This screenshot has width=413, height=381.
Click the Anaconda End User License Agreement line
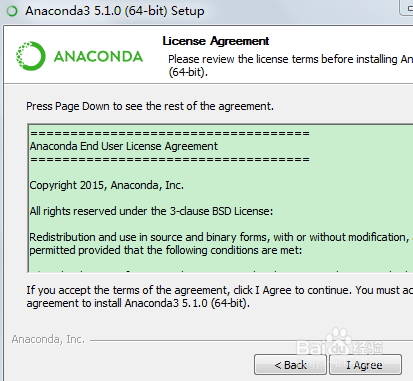click(x=124, y=146)
